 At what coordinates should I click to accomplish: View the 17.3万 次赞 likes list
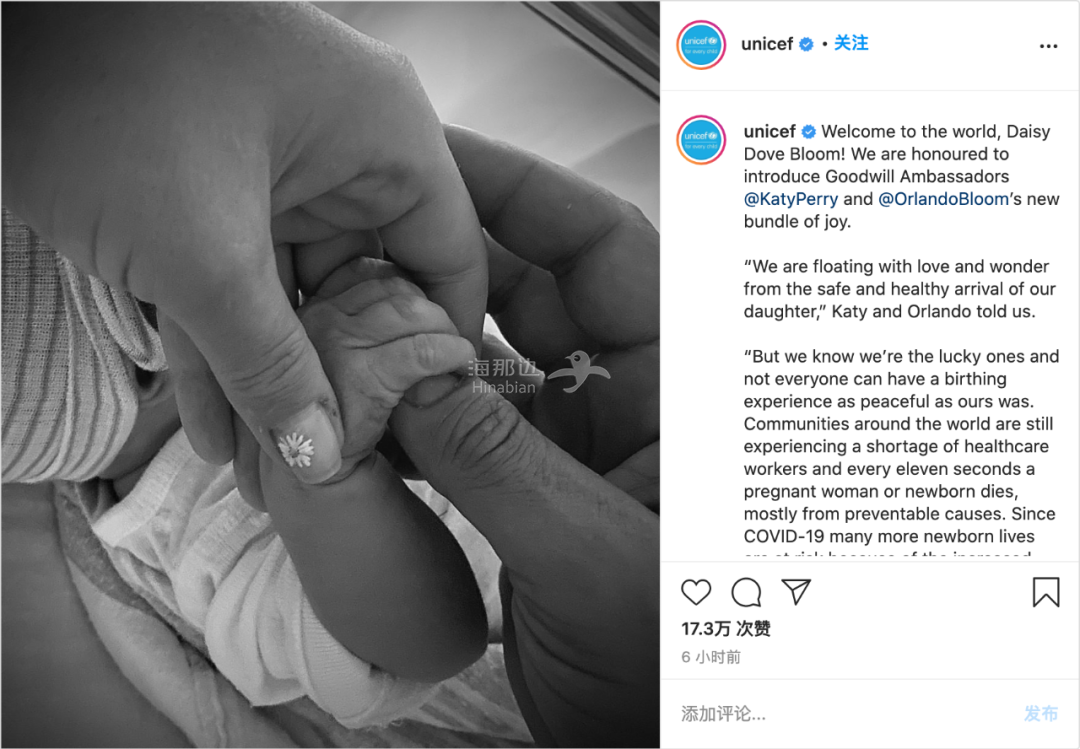coord(726,628)
